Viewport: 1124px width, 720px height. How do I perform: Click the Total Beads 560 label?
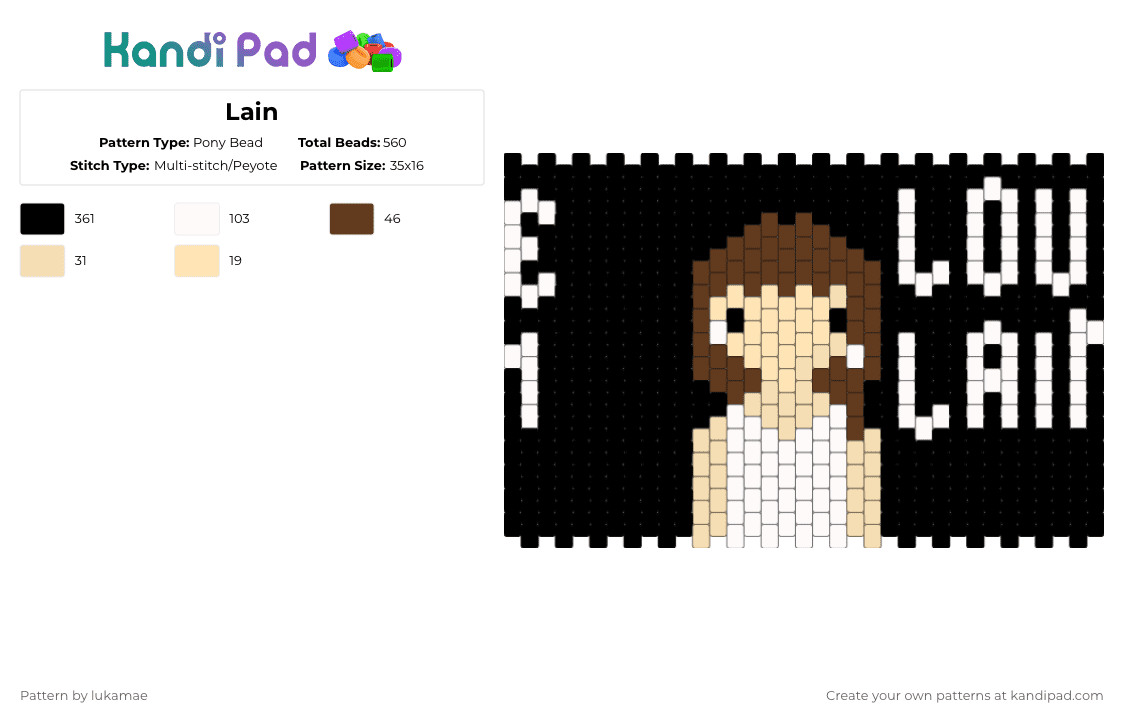352,143
